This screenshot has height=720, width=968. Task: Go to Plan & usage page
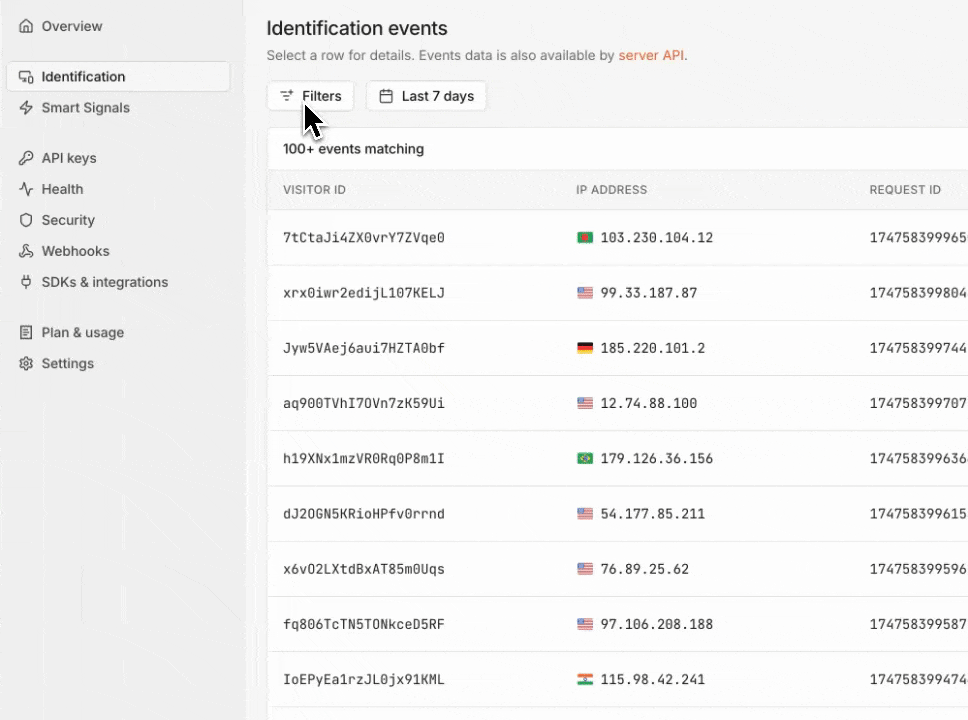coord(82,333)
